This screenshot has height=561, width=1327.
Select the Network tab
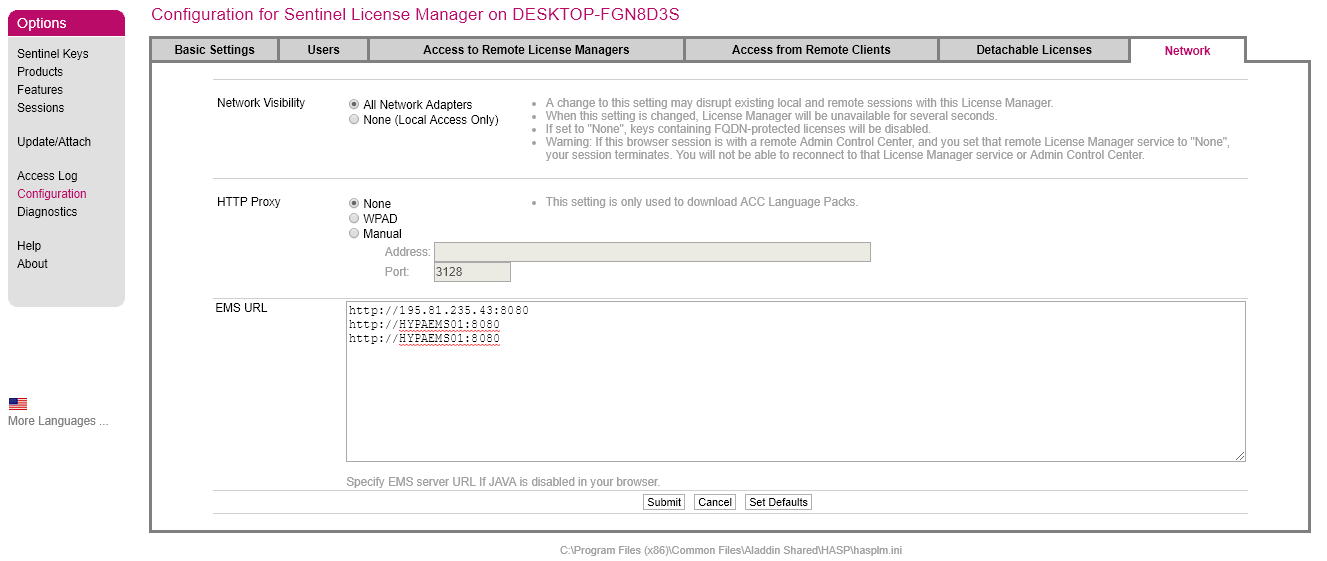click(x=1187, y=50)
